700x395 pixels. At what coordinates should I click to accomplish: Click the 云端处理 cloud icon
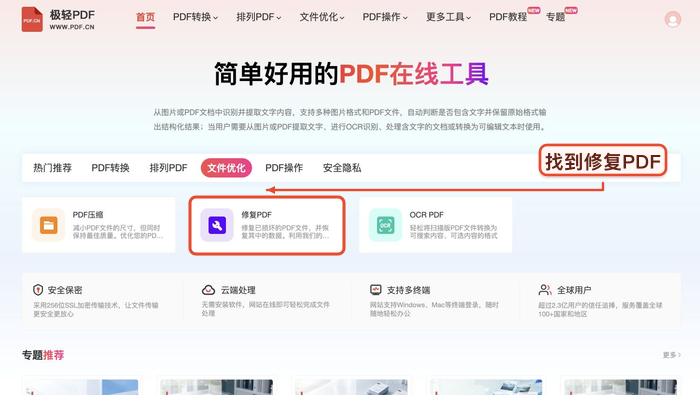coord(208,290)
